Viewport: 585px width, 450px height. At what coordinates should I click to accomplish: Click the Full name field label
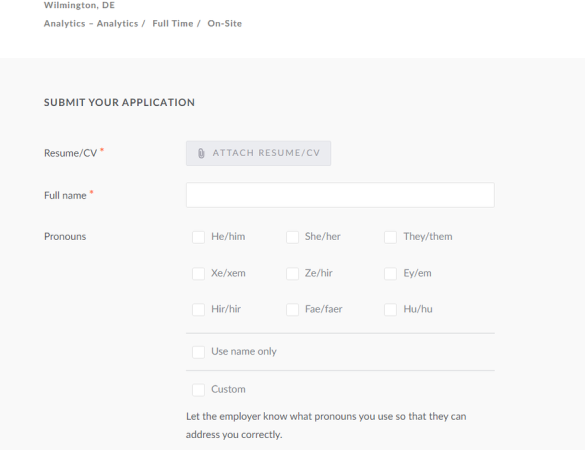pos(65,196)
